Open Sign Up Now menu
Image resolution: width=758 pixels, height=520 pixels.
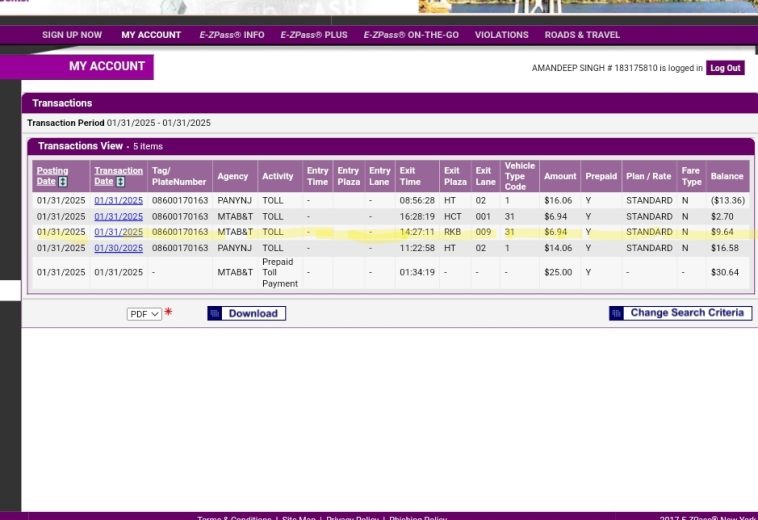coord(72,35)
